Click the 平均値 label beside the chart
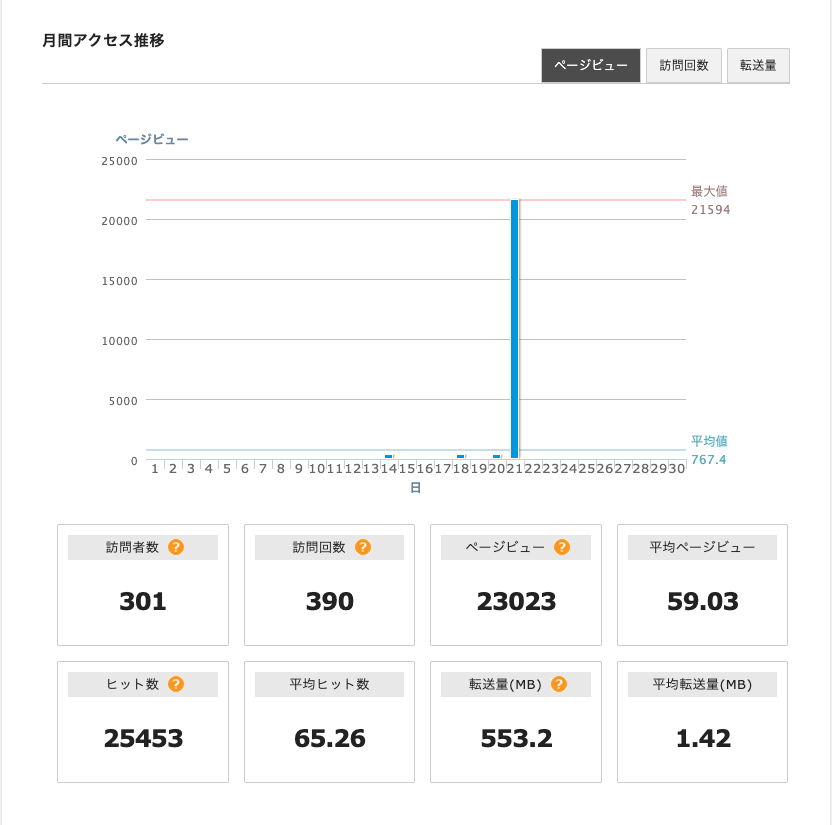The width and height of the screenshot is (832, 825). click(x=709, y=440)
